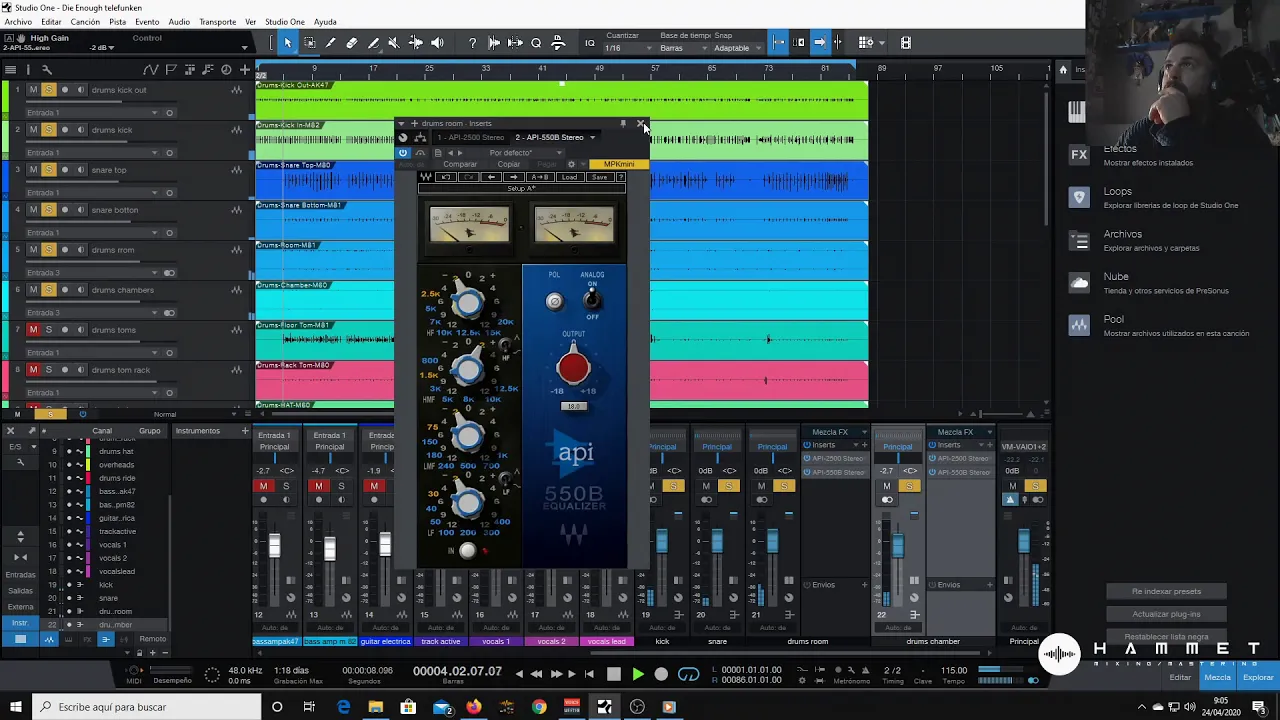The width and height of the screenshot is (1280, 720).
Task: Select the Paint brush tool
Action: click(373, 43)
